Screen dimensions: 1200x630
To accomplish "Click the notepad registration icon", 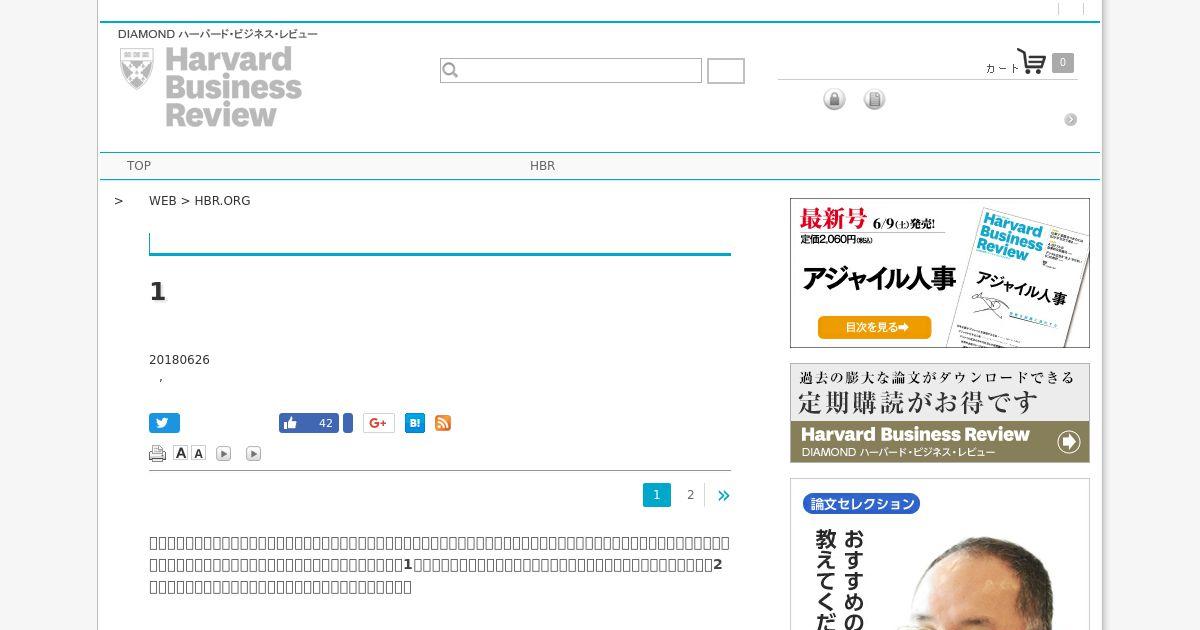I will coord(874,99).
